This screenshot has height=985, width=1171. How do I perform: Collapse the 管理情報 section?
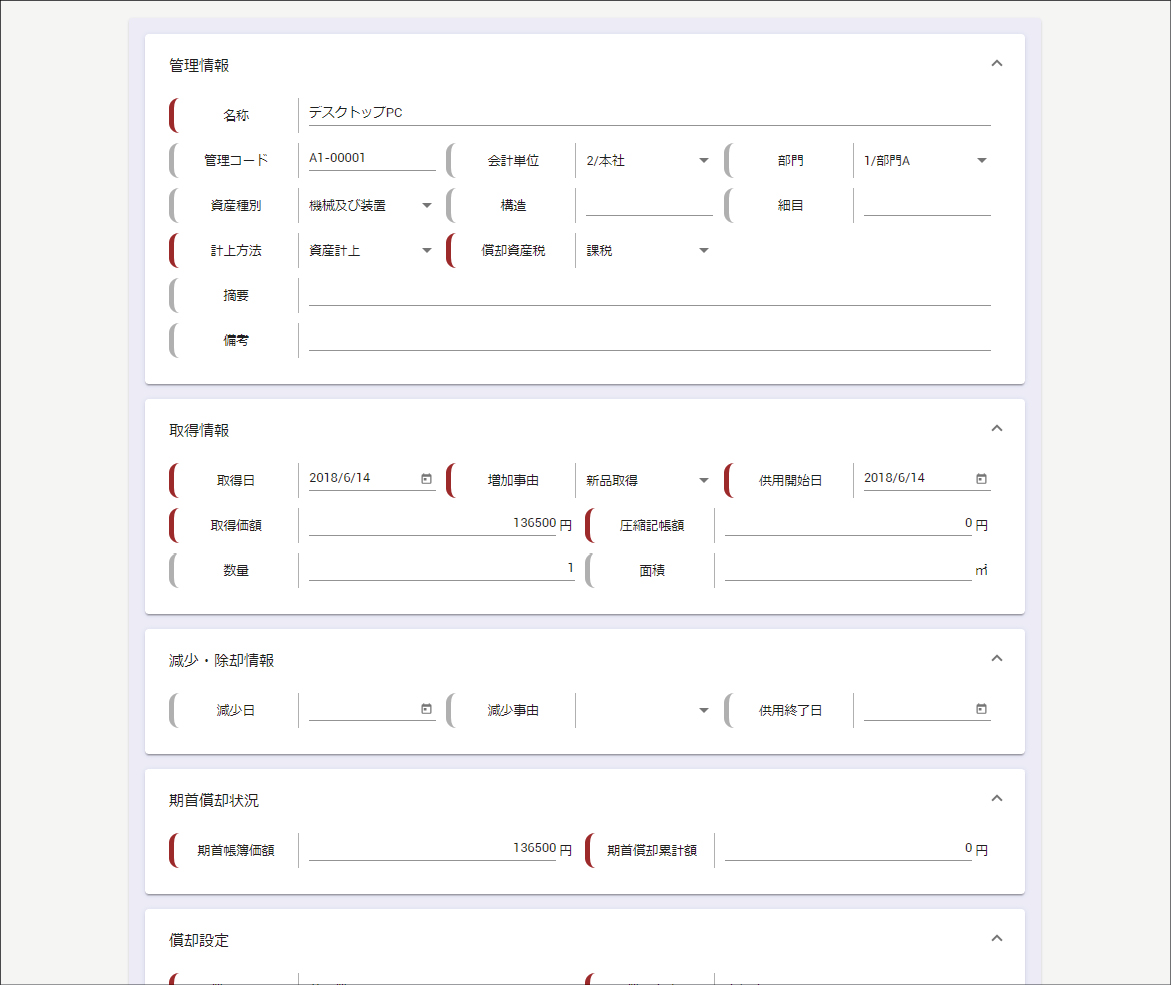tap(996, 63)
